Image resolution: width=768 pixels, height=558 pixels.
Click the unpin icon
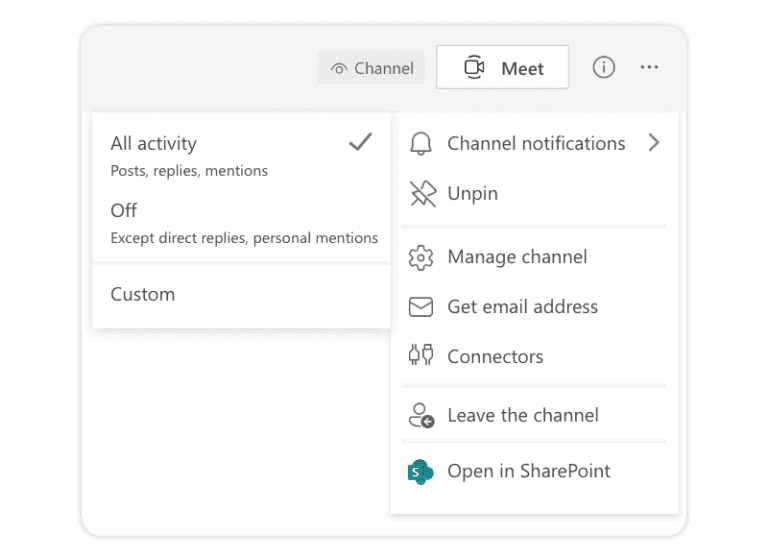click(423, 194)
